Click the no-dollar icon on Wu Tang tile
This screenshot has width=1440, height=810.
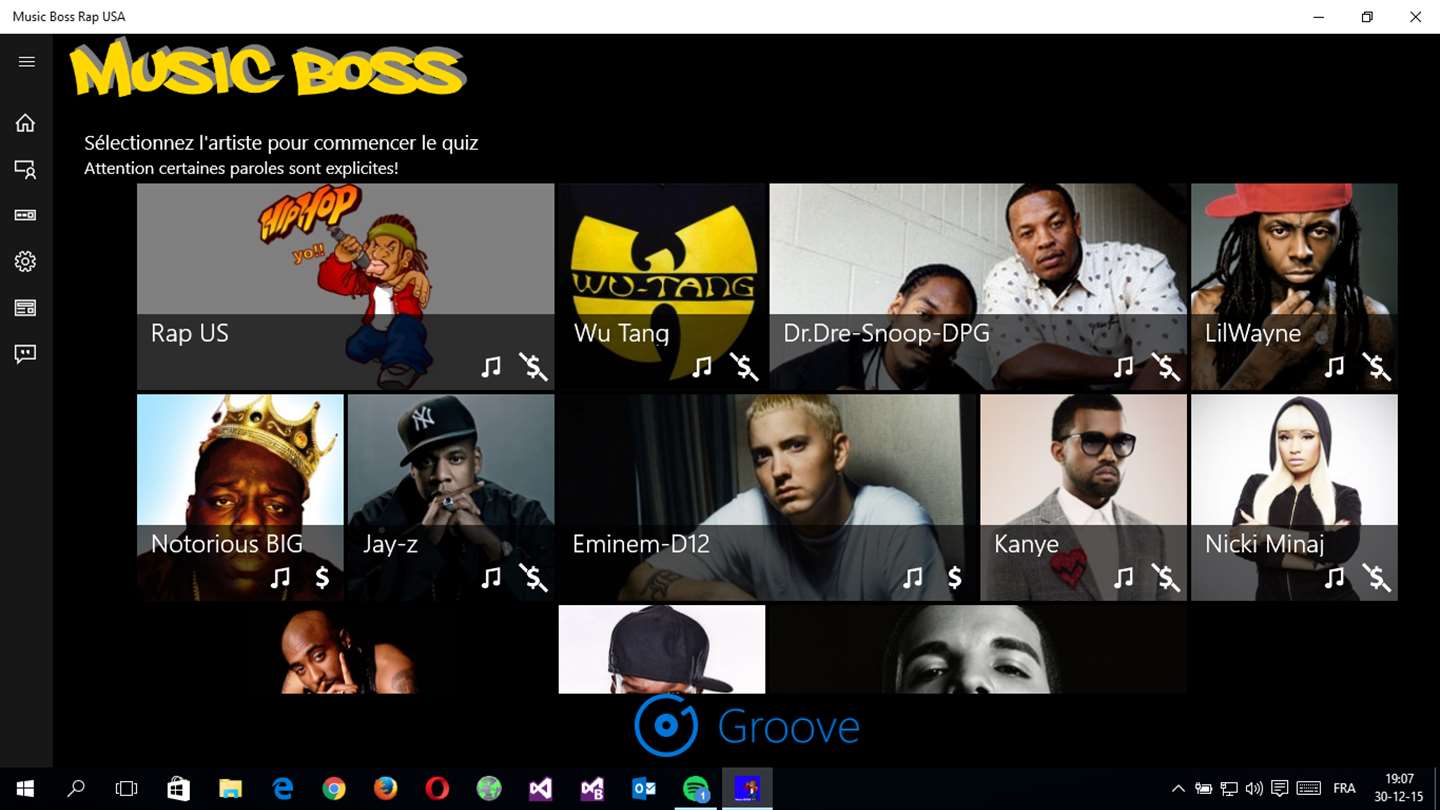(x=744, y=367)
